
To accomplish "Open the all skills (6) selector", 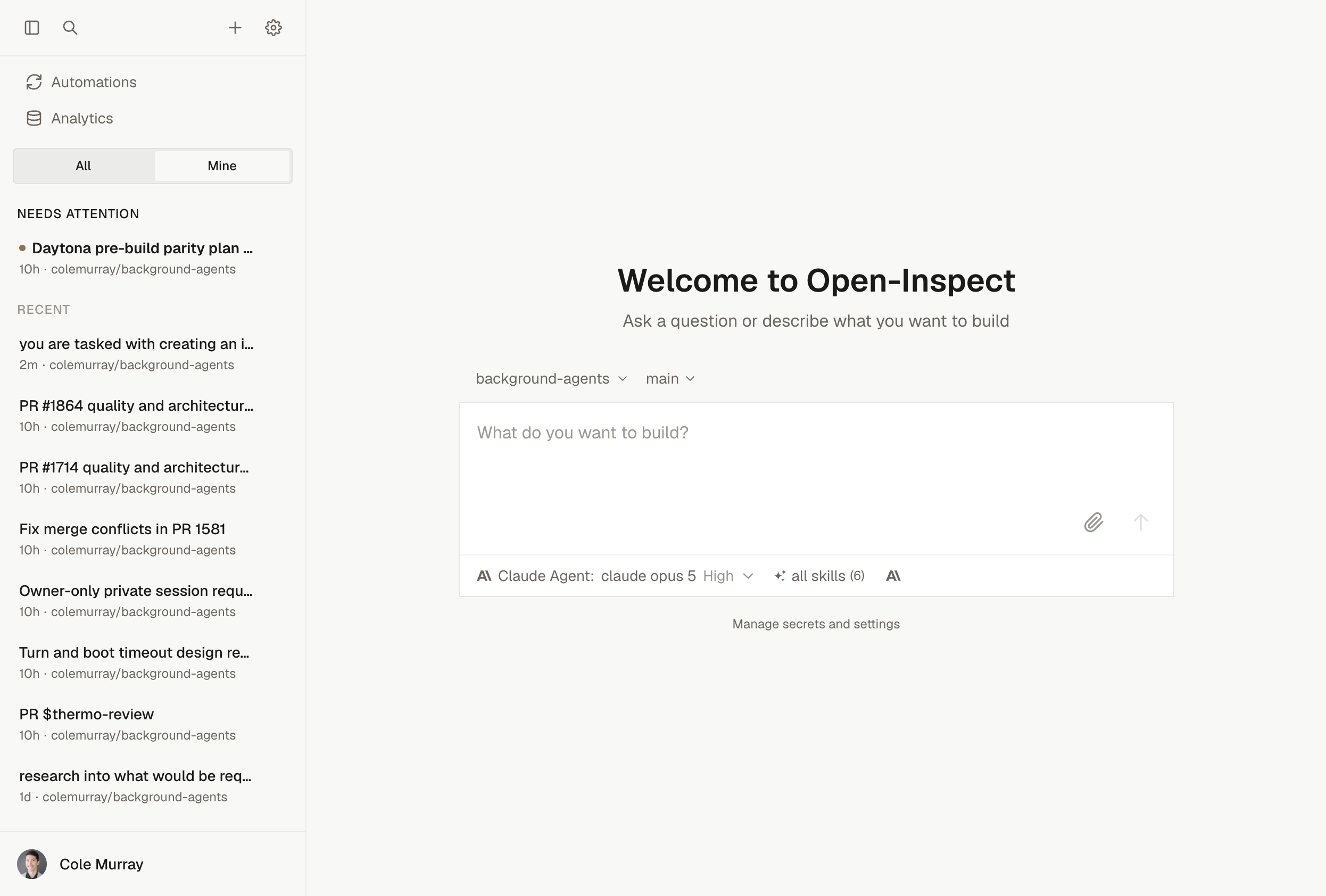I will point(819,576).
